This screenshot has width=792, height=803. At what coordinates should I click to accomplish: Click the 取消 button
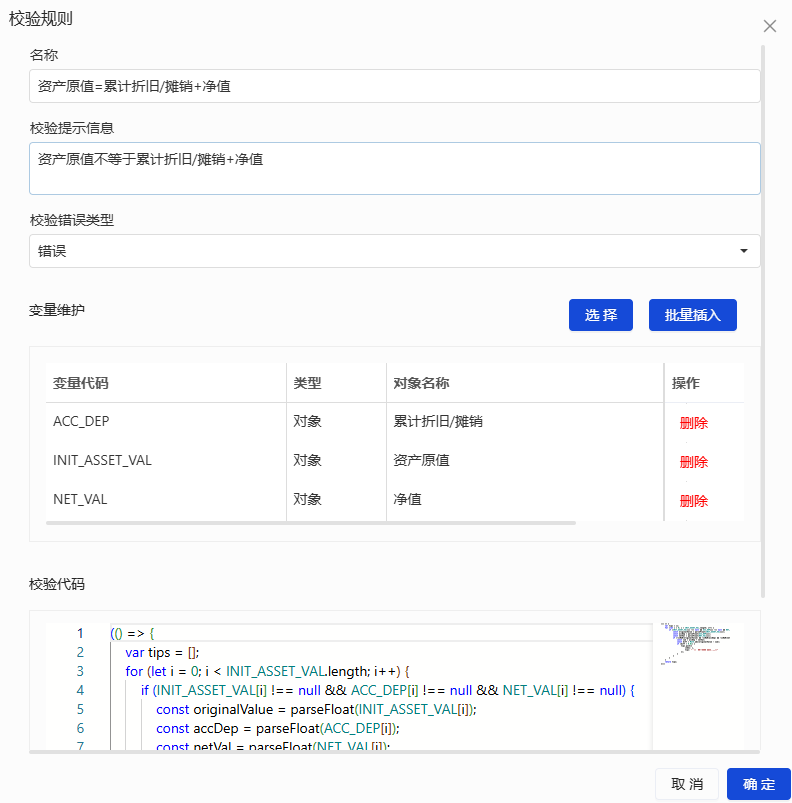click(687, 784)
